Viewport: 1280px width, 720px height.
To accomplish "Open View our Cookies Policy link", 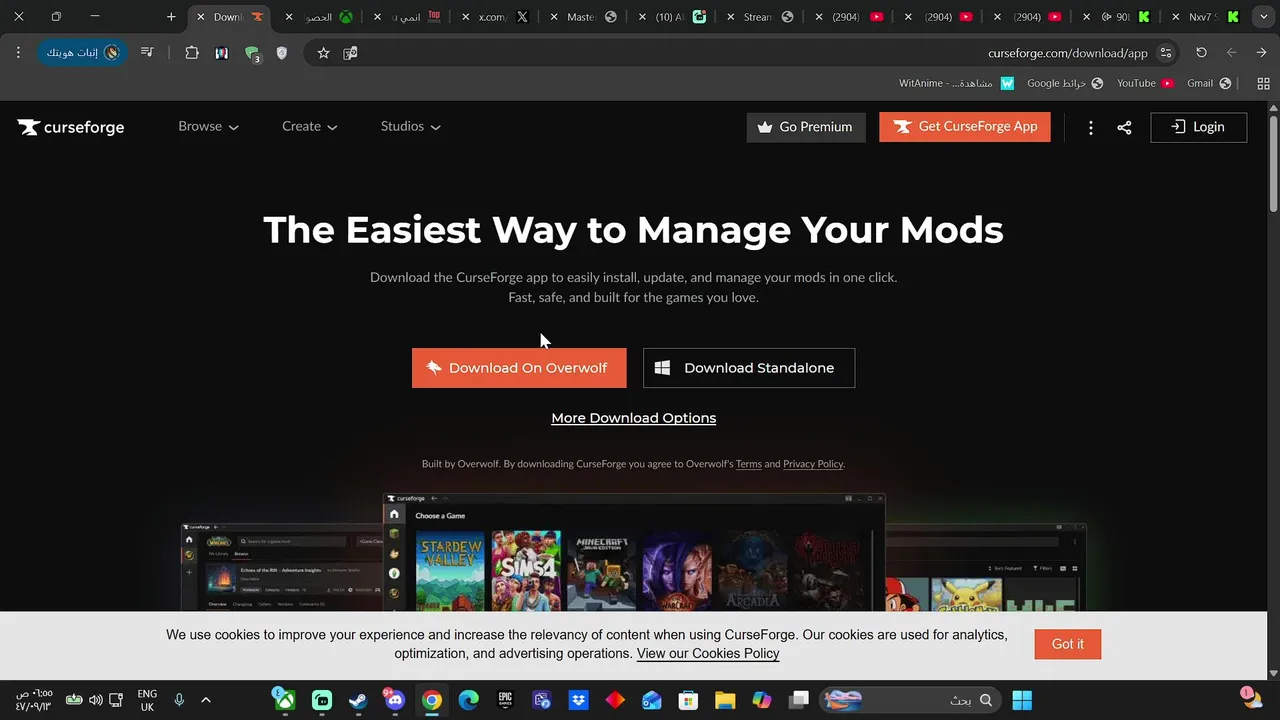I will pos(708,654).
